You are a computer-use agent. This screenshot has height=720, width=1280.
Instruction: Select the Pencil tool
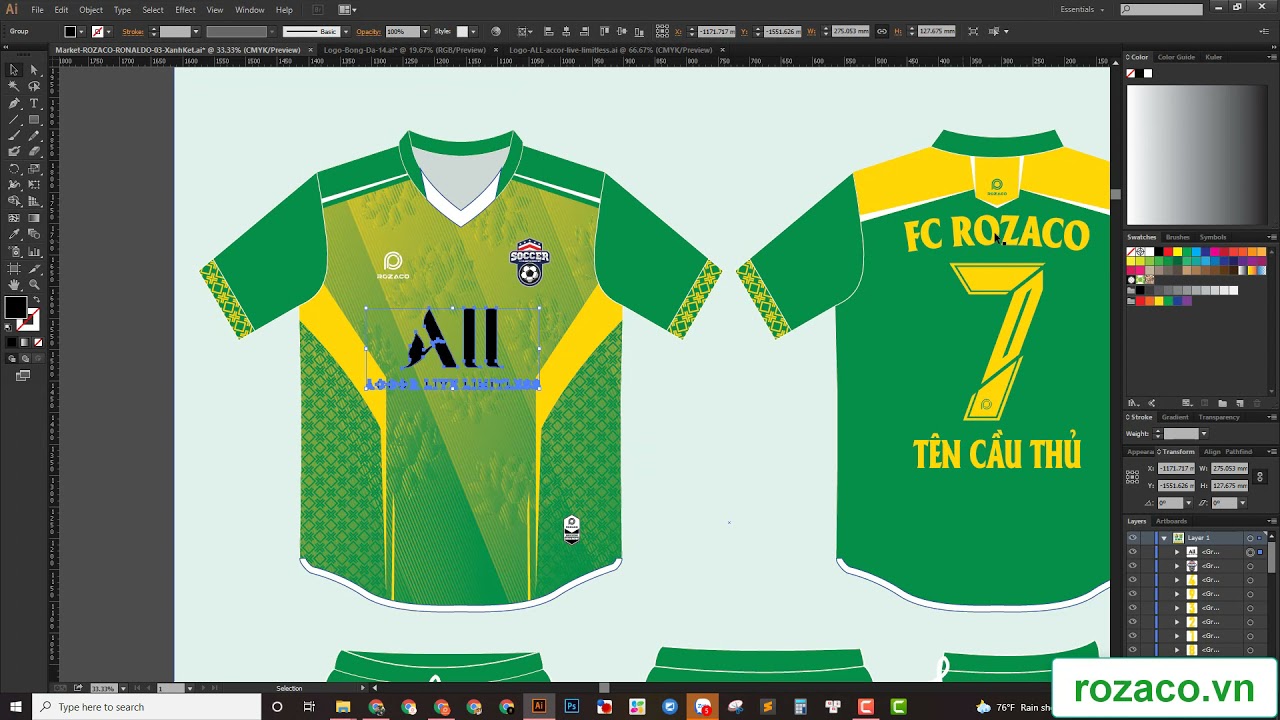tap(33, 136)
